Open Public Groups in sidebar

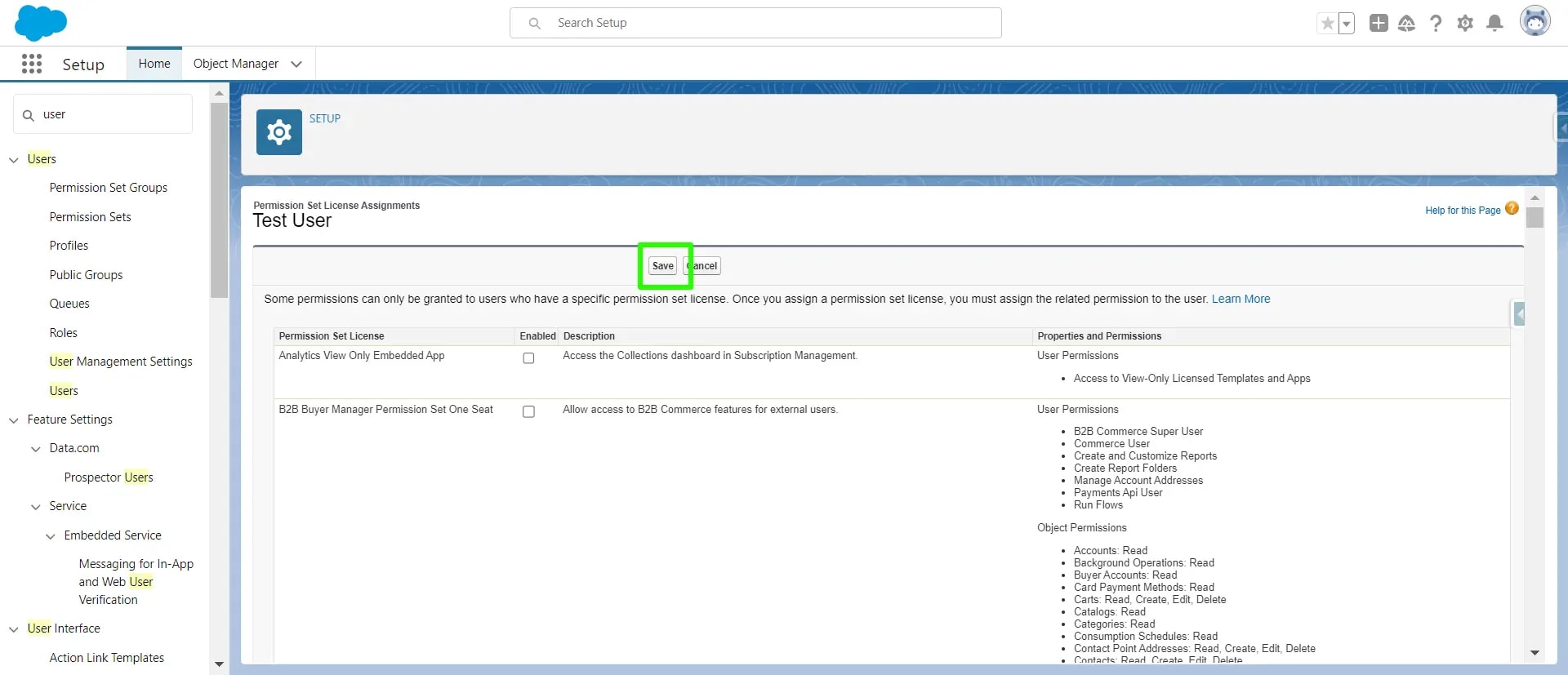coord(86,275)
